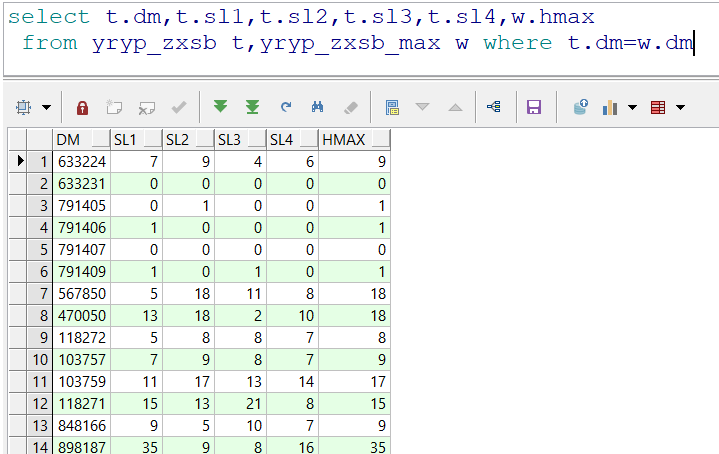Open the chart icon's dropdown arrow
The height and width of the screenshot is (454, 719).
tap(632, 107)
